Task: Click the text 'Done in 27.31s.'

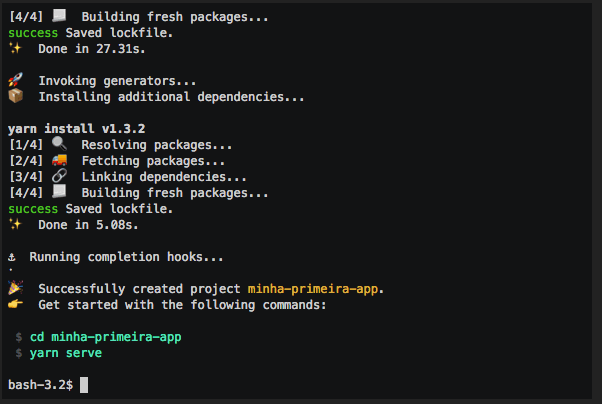Action: pos(92,49)
